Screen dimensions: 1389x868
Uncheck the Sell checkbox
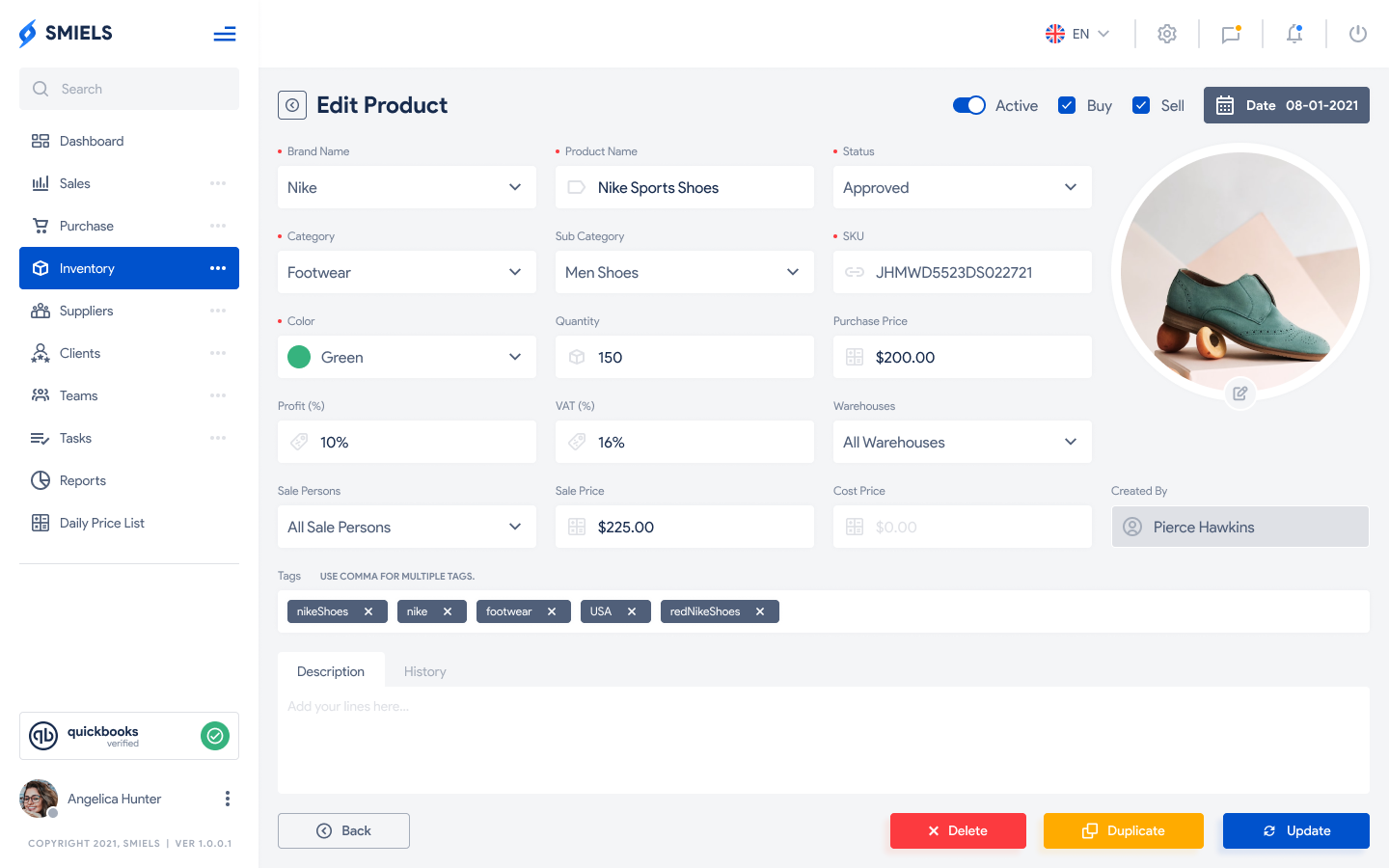click(x=1141, y=105)
